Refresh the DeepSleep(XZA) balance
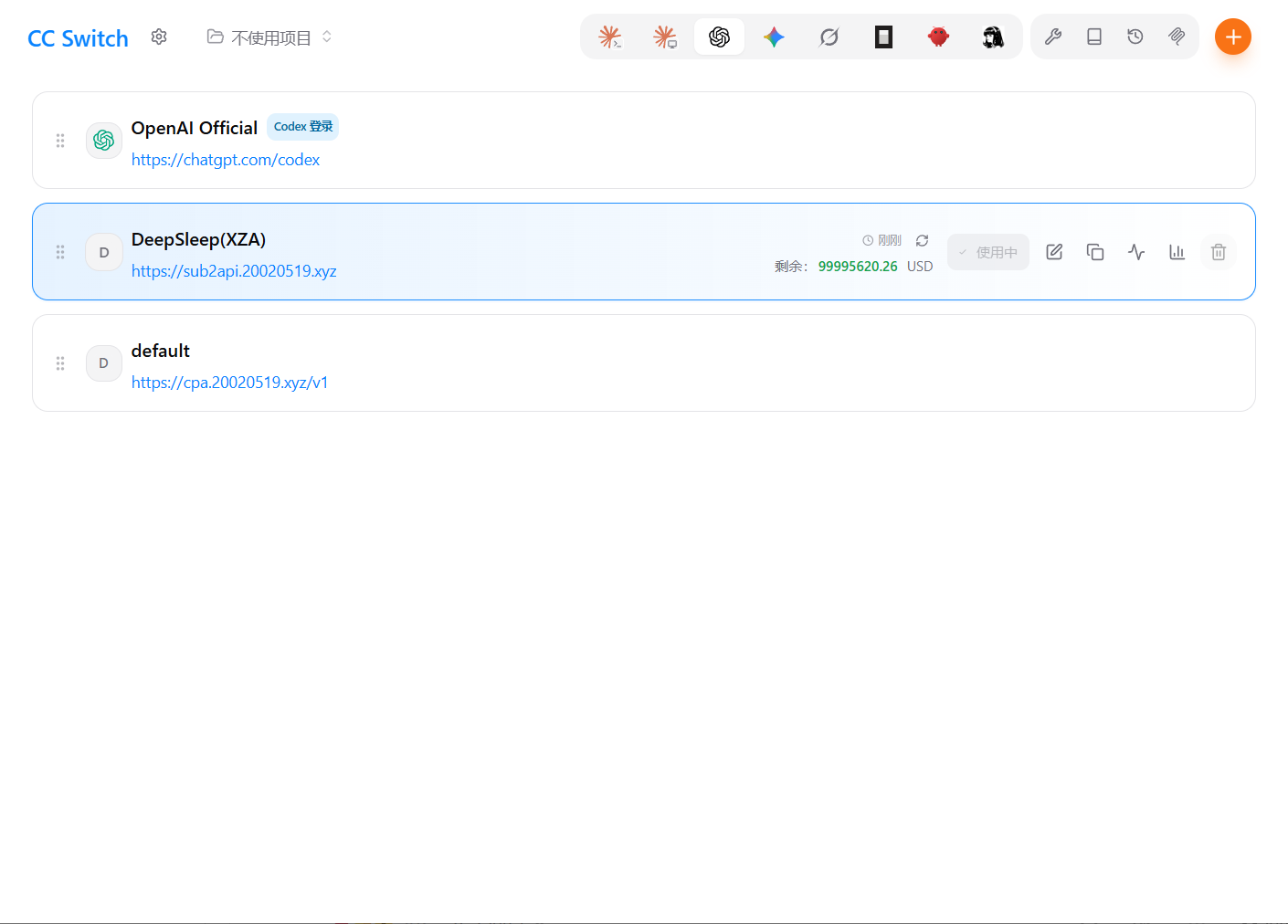The image size is (1288, 924). [923, 240]
